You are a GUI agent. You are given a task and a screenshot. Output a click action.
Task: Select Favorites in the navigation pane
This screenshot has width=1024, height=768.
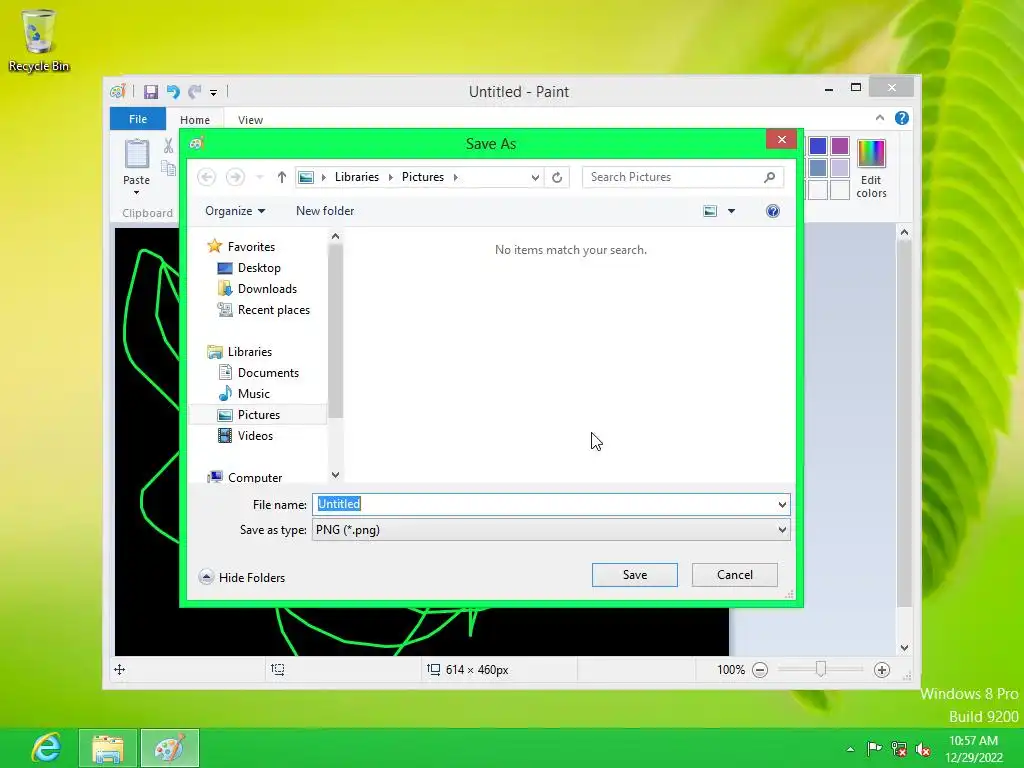point(251,247)
